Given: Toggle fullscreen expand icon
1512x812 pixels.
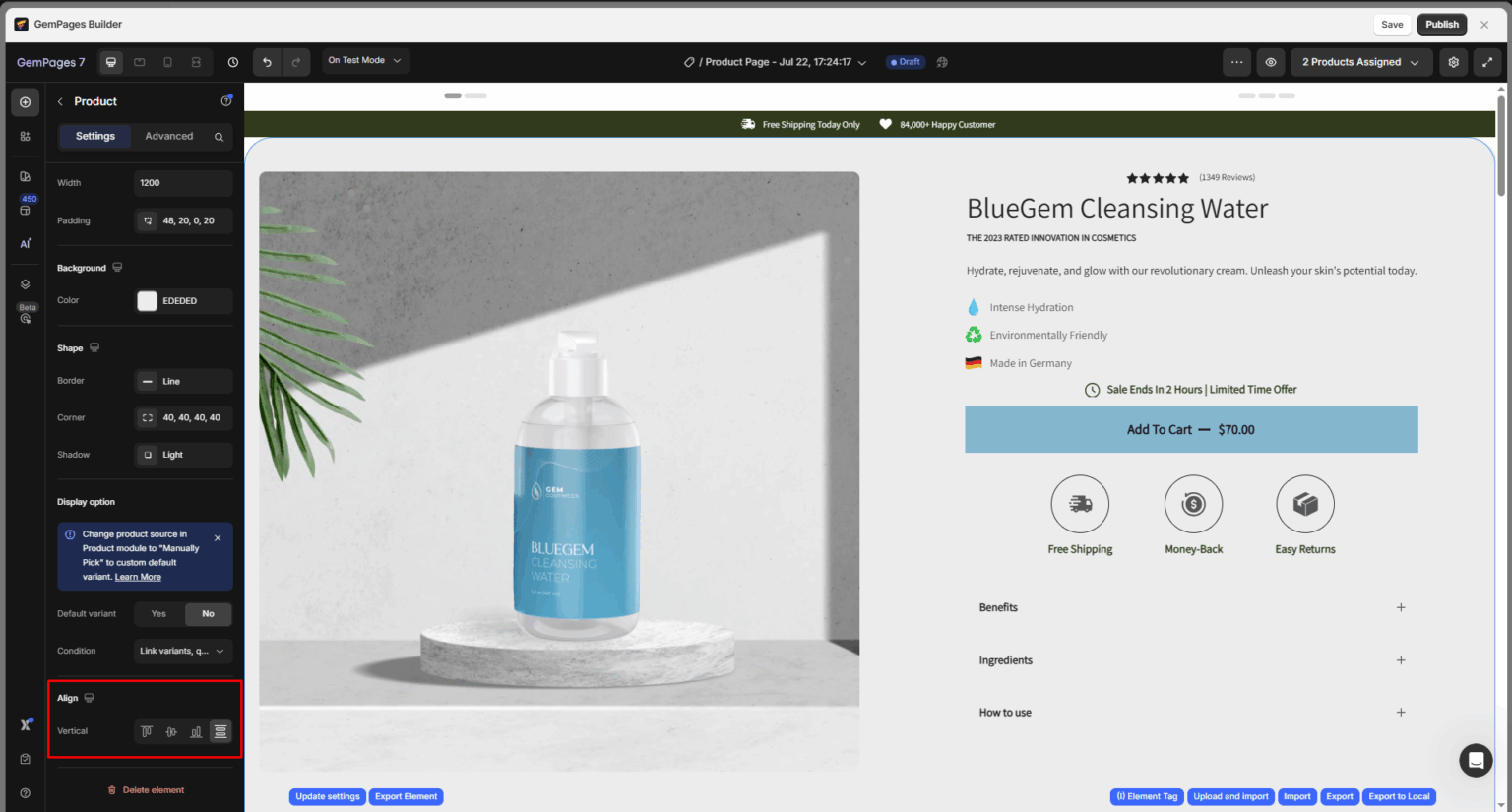Looking at the screenshot, I should coord(1487,62).
